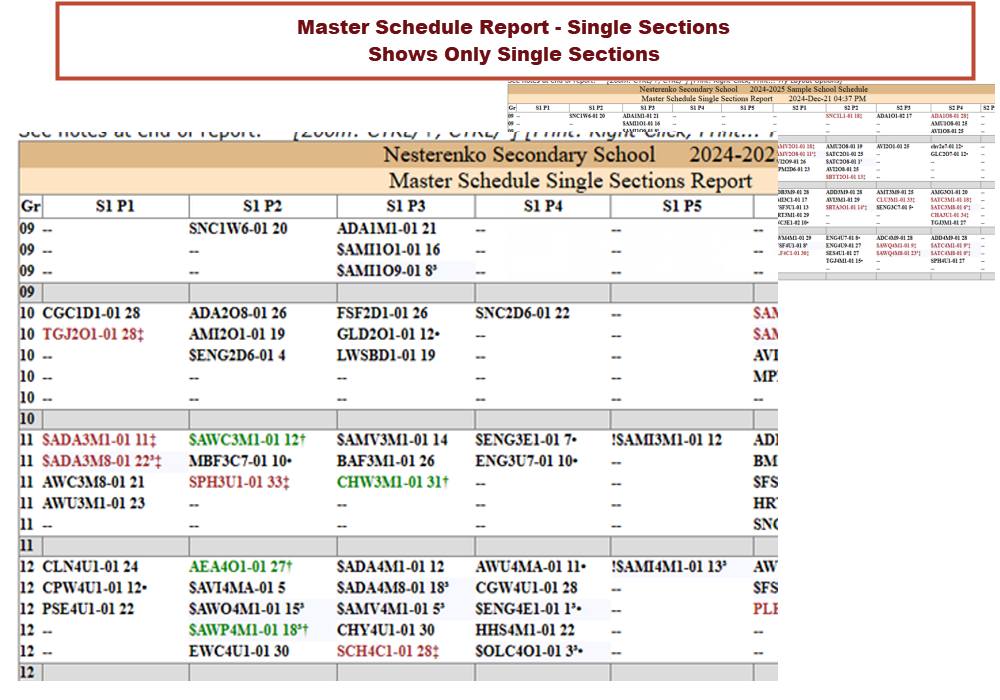1000x700 pixels.
Task: Select the green CHW3M1-01 31 course
Action: coord(392,482)
